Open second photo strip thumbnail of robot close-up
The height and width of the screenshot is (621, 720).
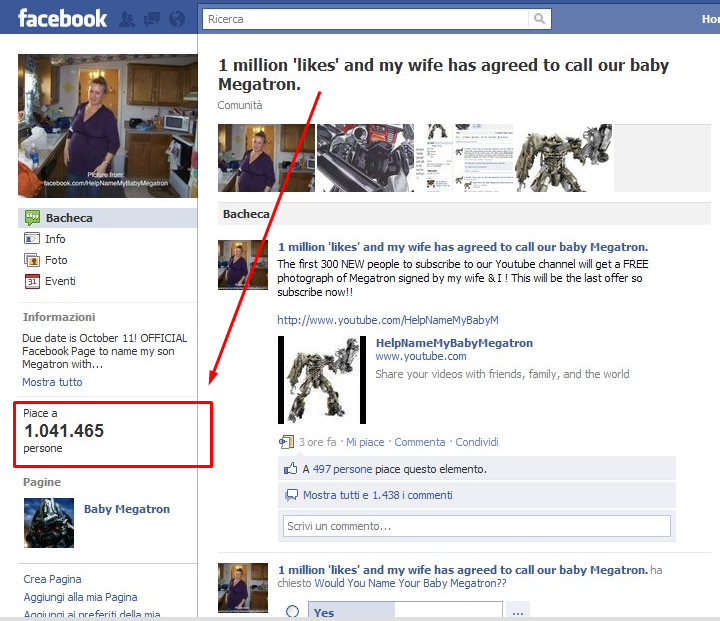coord(366,158)
